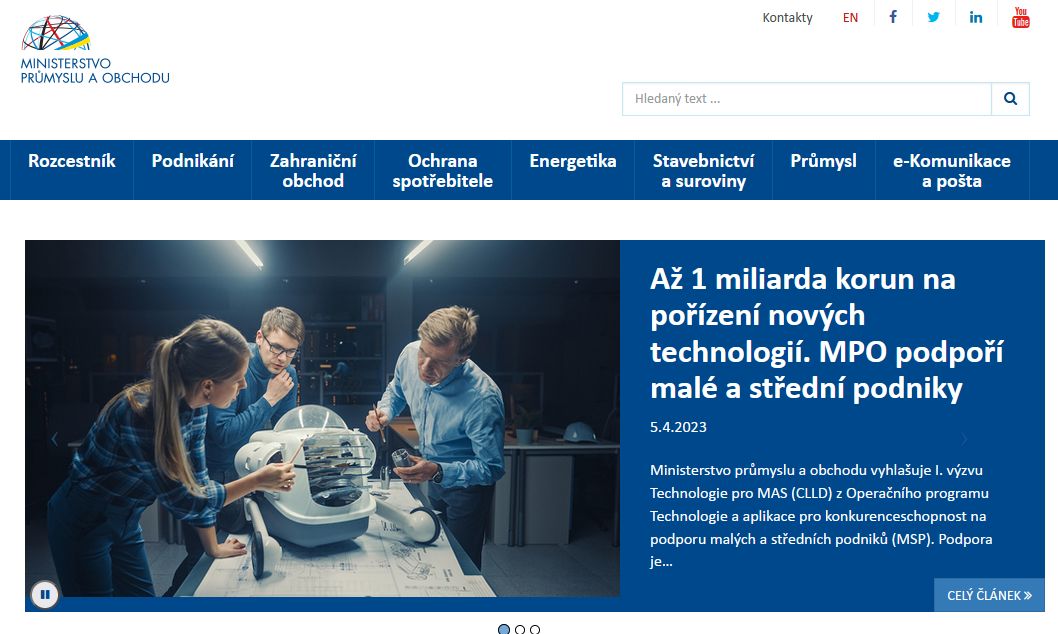This screenshot has height=634, width=1058.
Task: Open the LinkedIn profile icon
Action: coord(976,17)
